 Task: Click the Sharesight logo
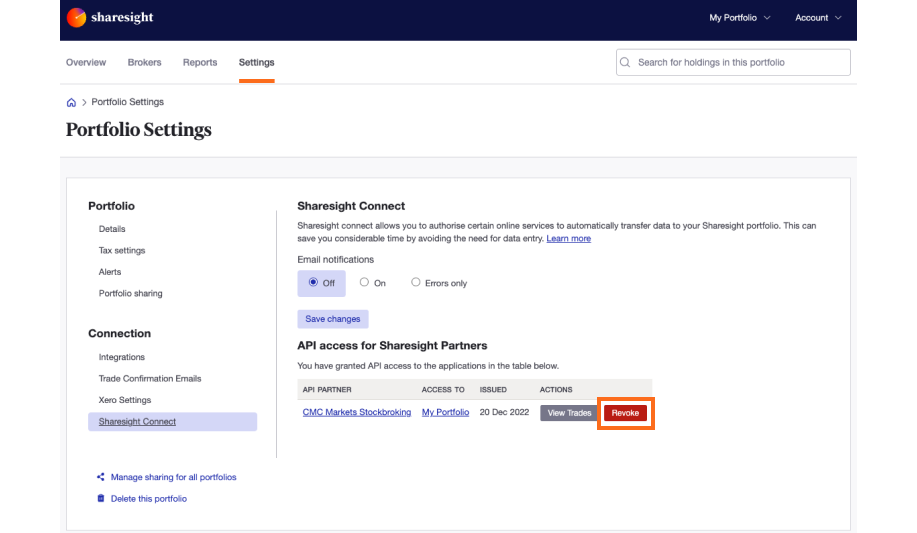(x=110, y=18)
